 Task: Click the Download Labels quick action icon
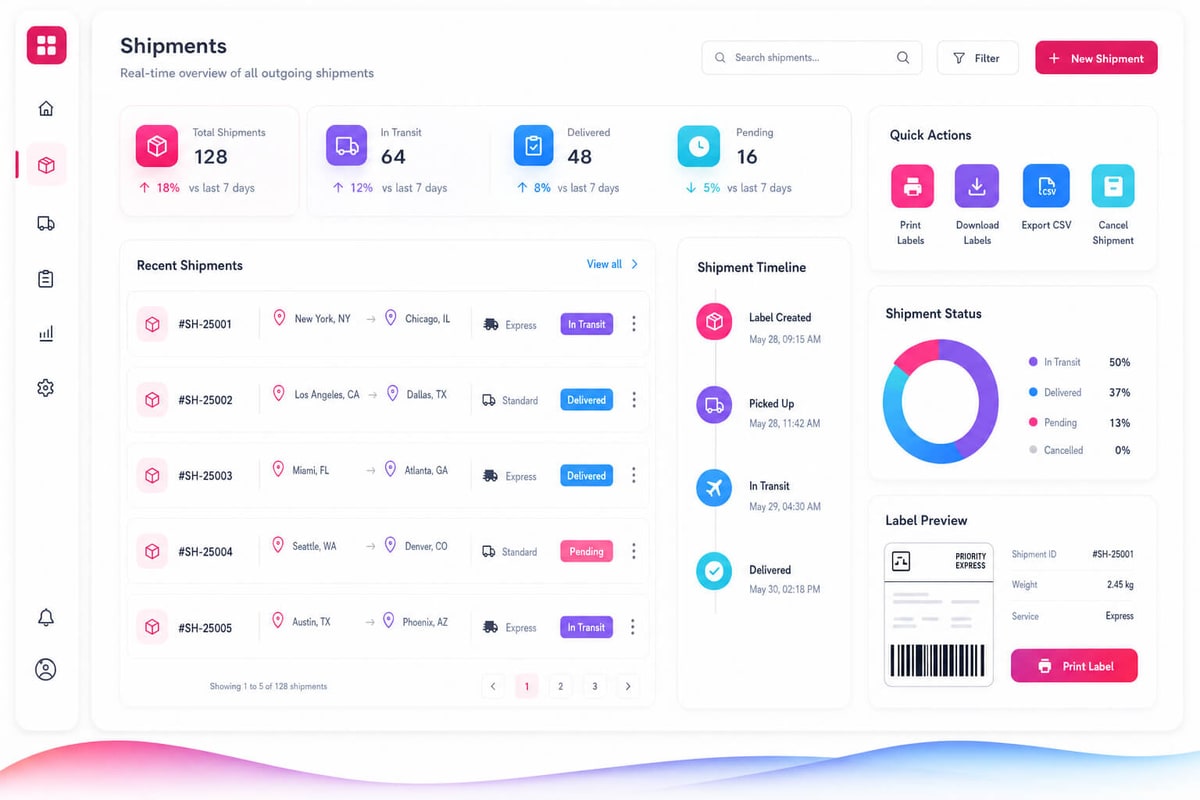[977, 186]
